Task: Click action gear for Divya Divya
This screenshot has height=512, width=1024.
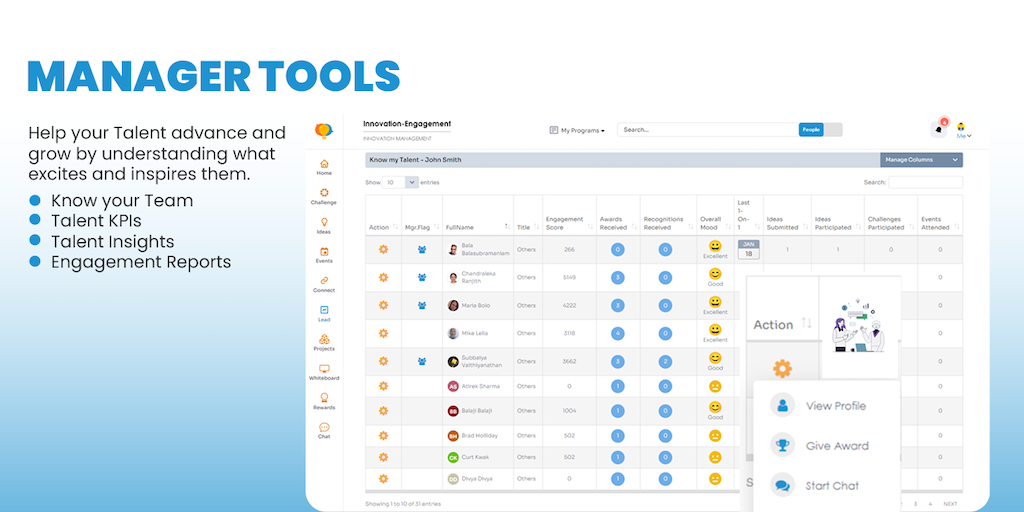Action: [383, 479]
